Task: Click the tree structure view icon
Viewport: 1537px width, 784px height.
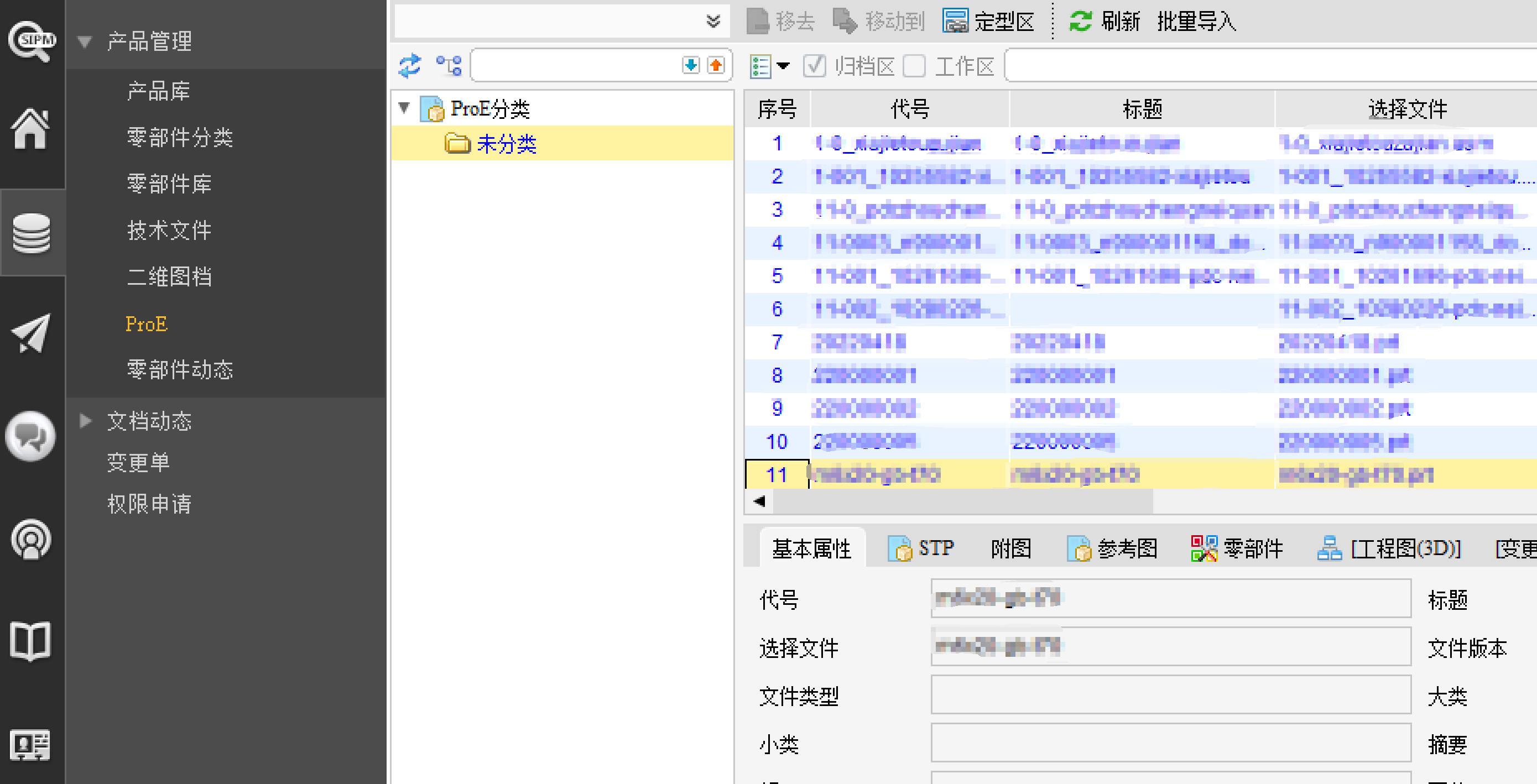Action: pos(449,66)
